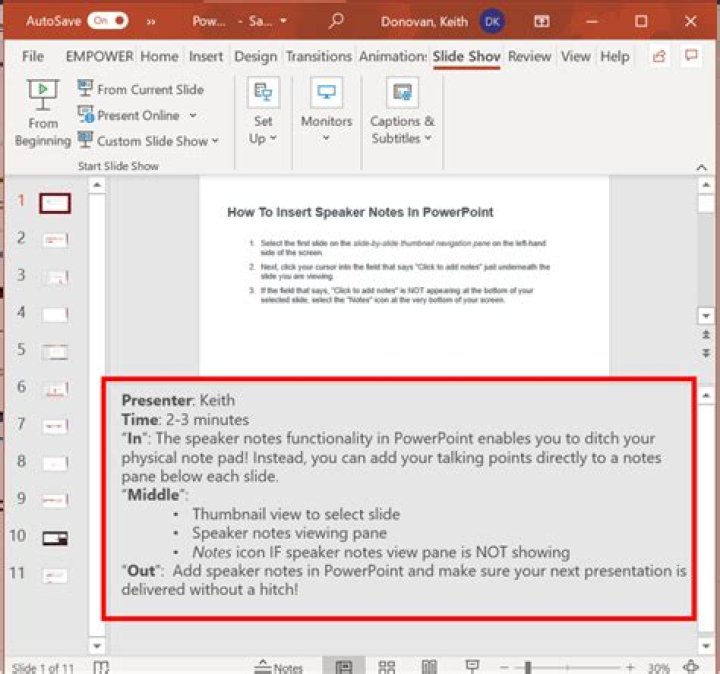The width and height of the screenshot is (720, 674).
Task: Open the file name save-location dropdown arrow
Action: 283,21
